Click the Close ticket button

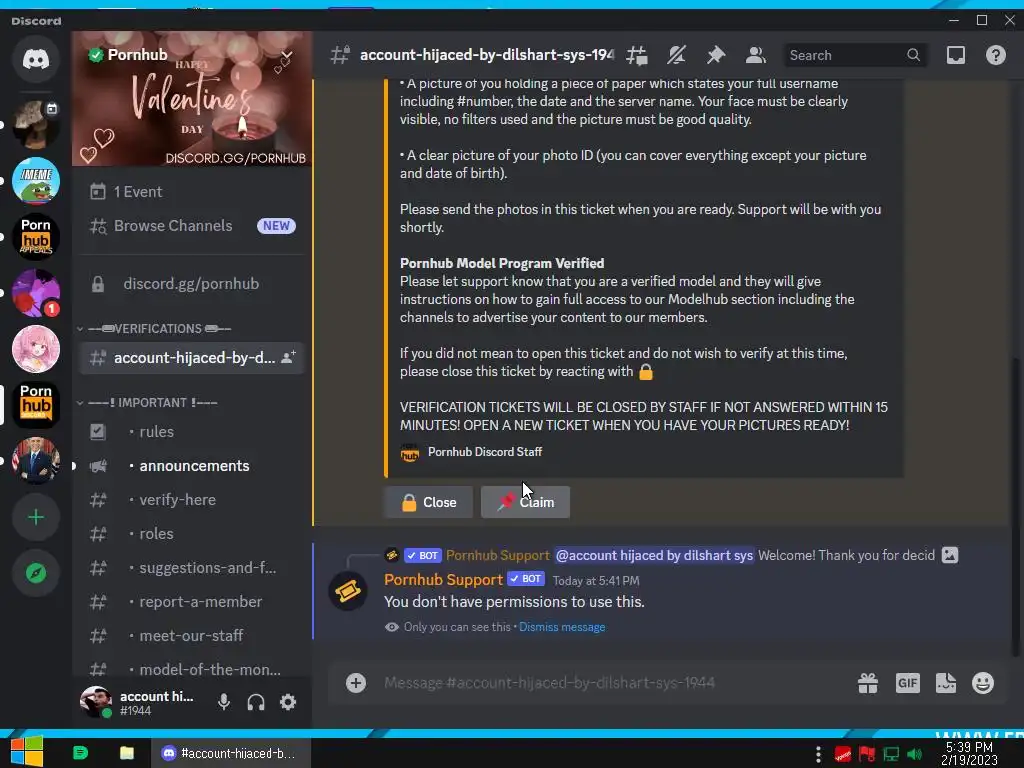[x=428, y=502]
